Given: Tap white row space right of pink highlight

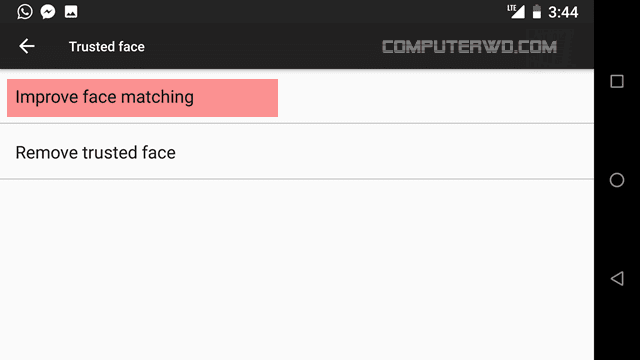Looking at the screenshot, I should [x=436, y=96].
